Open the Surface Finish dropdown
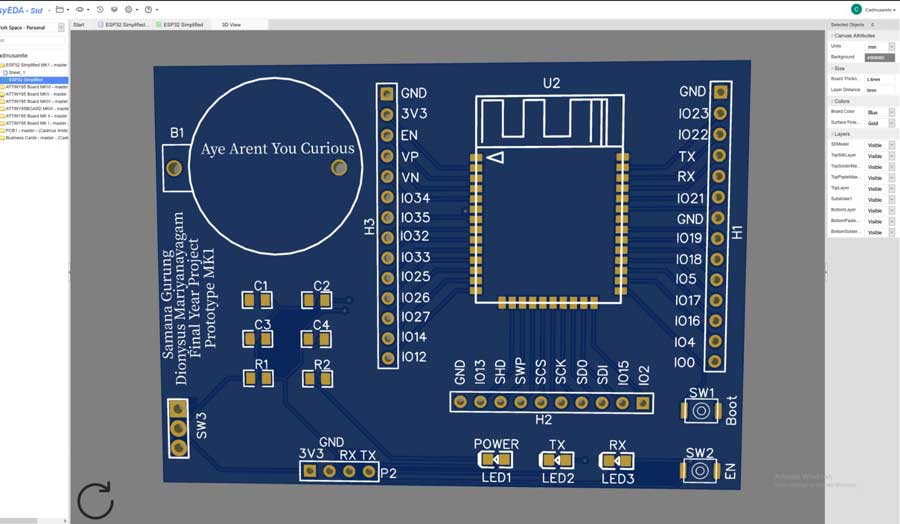Viewport: 900px width, 524px height. click(879, 122)
